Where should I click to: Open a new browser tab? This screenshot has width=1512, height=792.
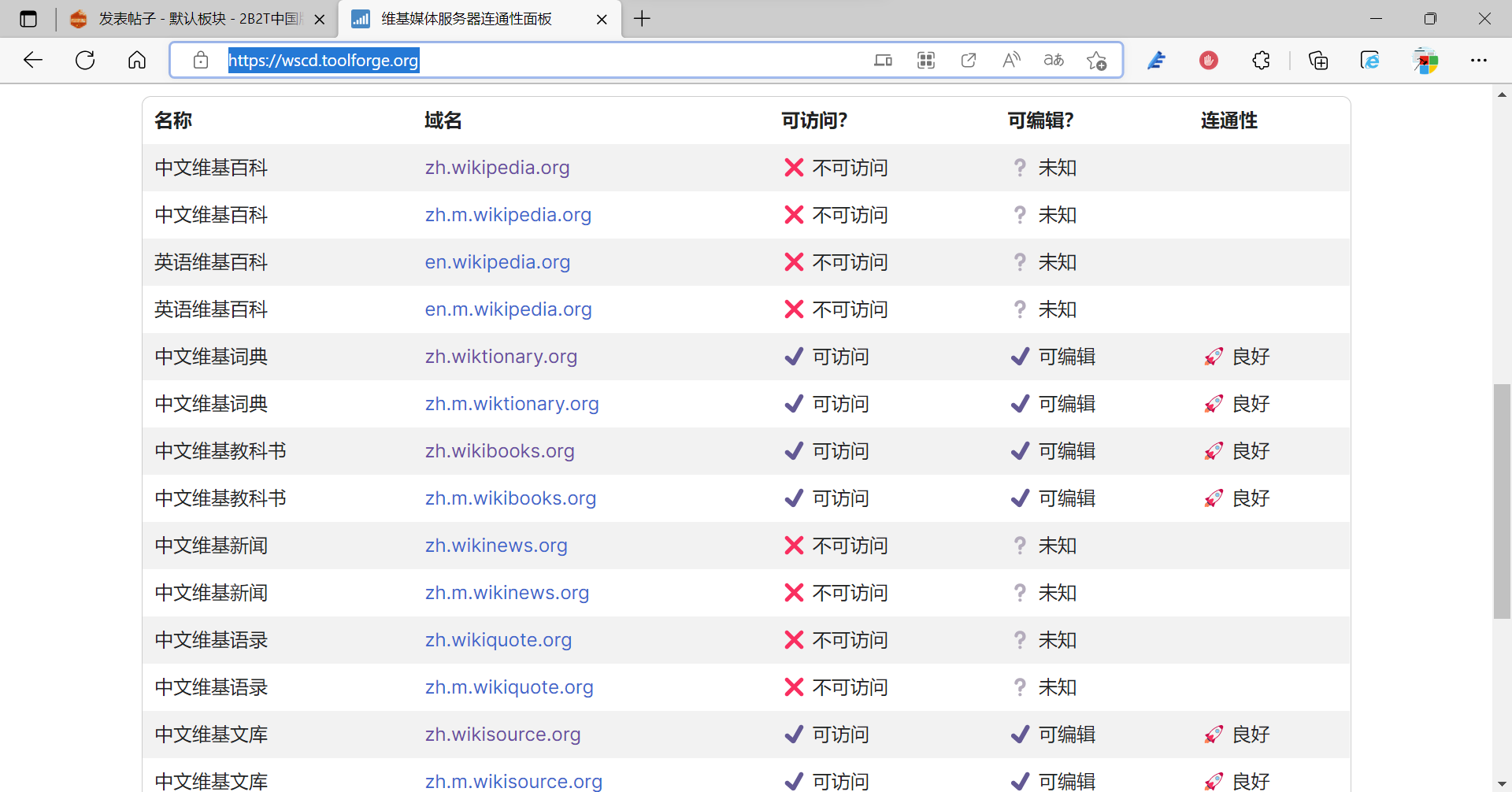(642, 19)
